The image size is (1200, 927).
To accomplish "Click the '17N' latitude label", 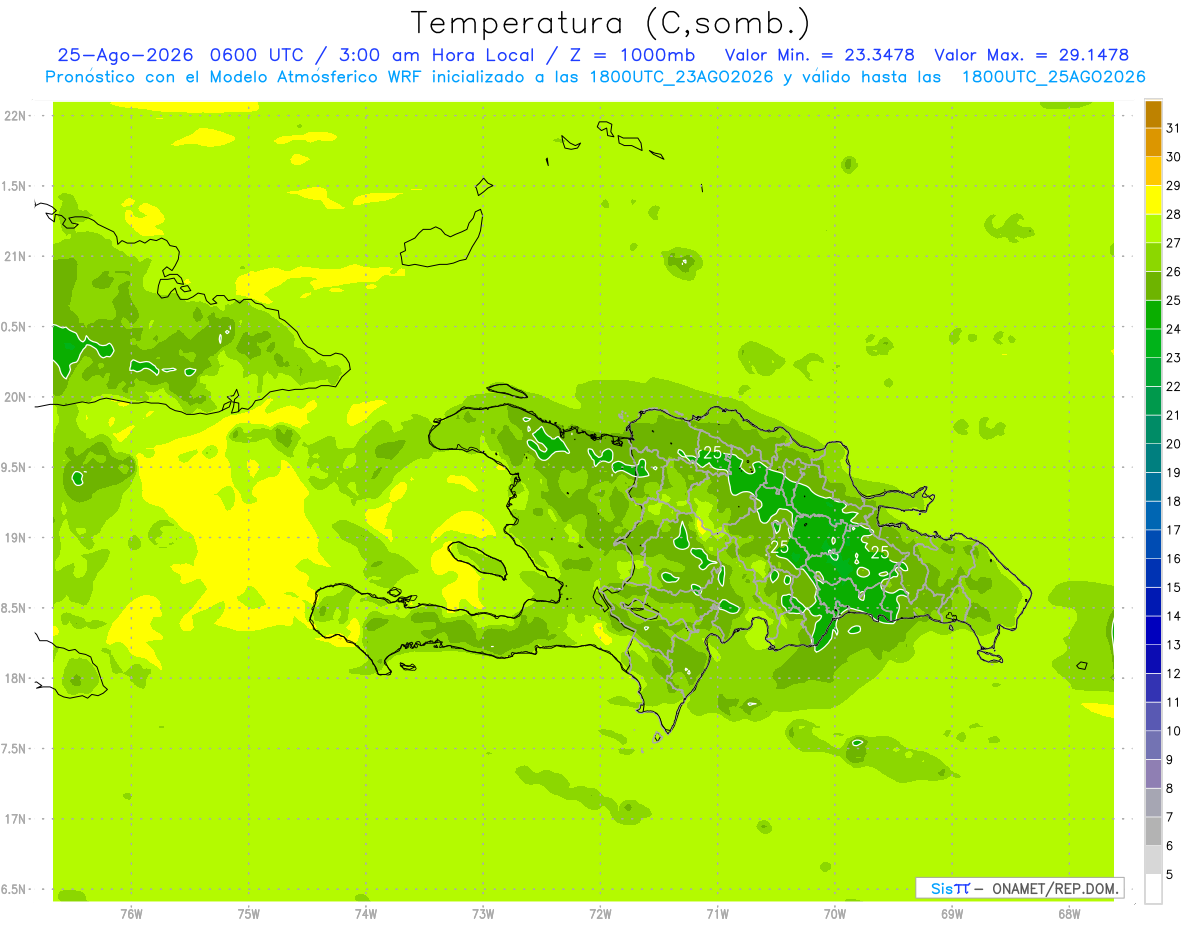I will tap(15, 820).
